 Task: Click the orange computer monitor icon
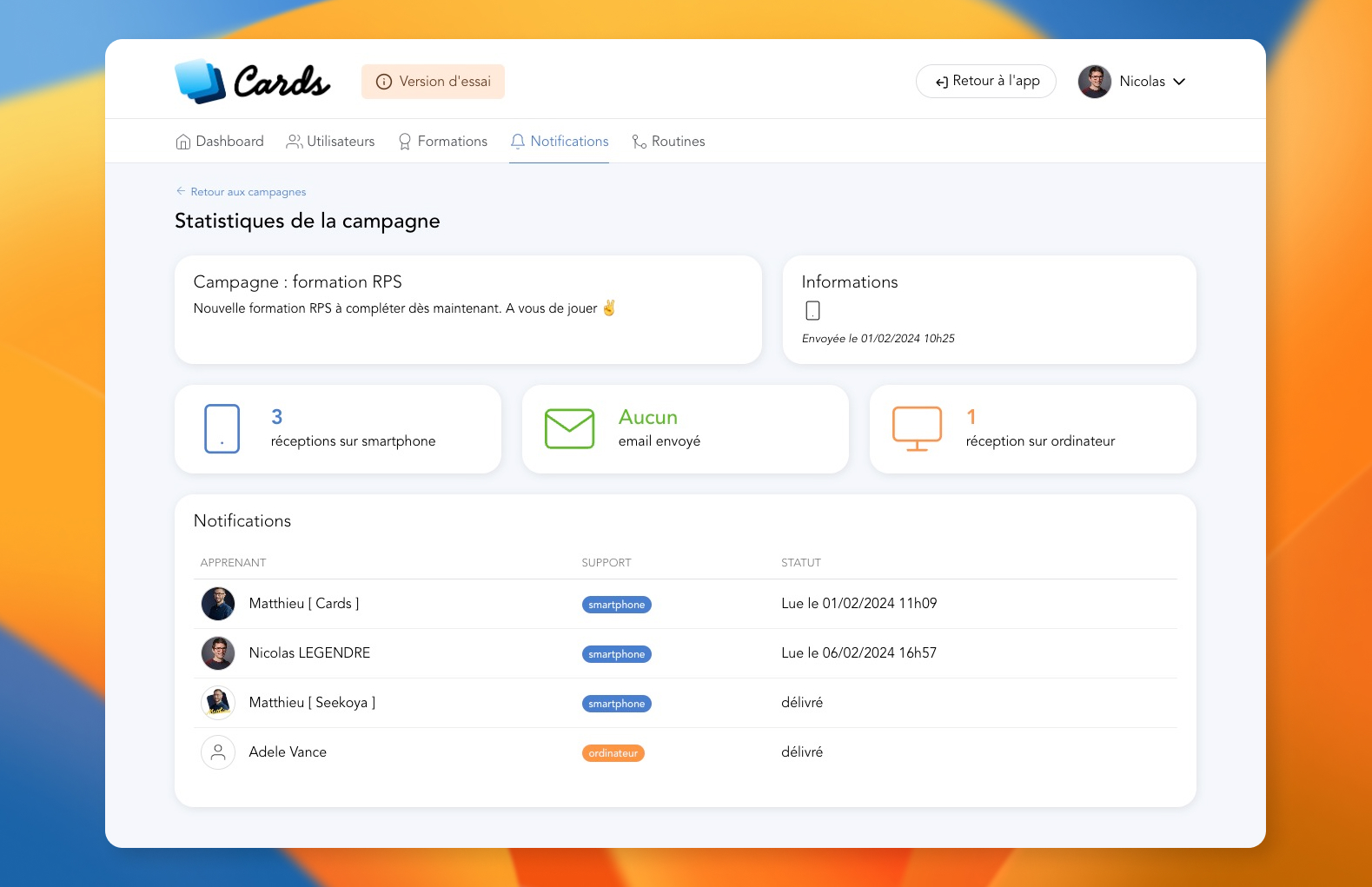[x=918, y=429]
